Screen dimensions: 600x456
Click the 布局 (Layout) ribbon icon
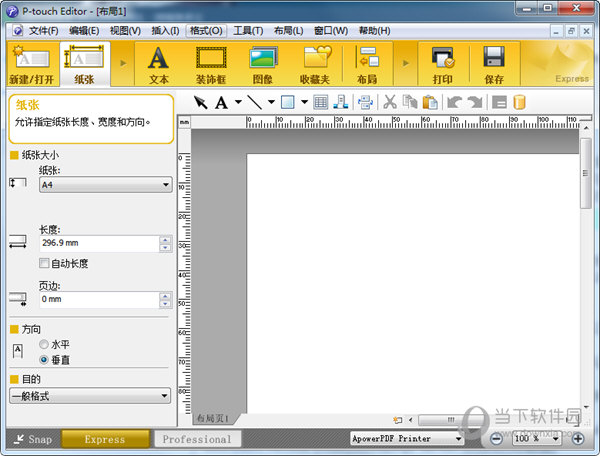(367, 64)
